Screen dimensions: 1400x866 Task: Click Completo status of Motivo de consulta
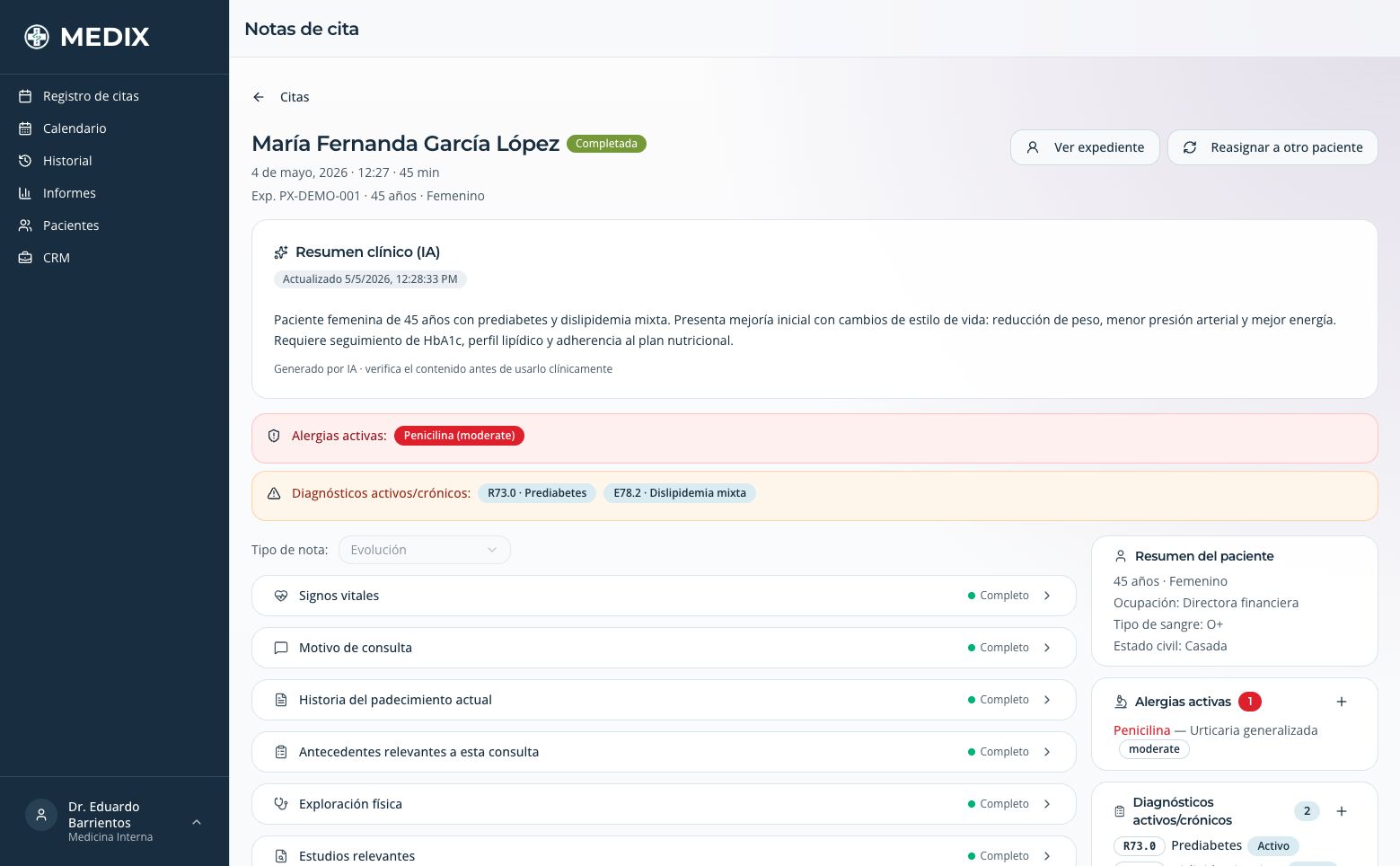999,648
